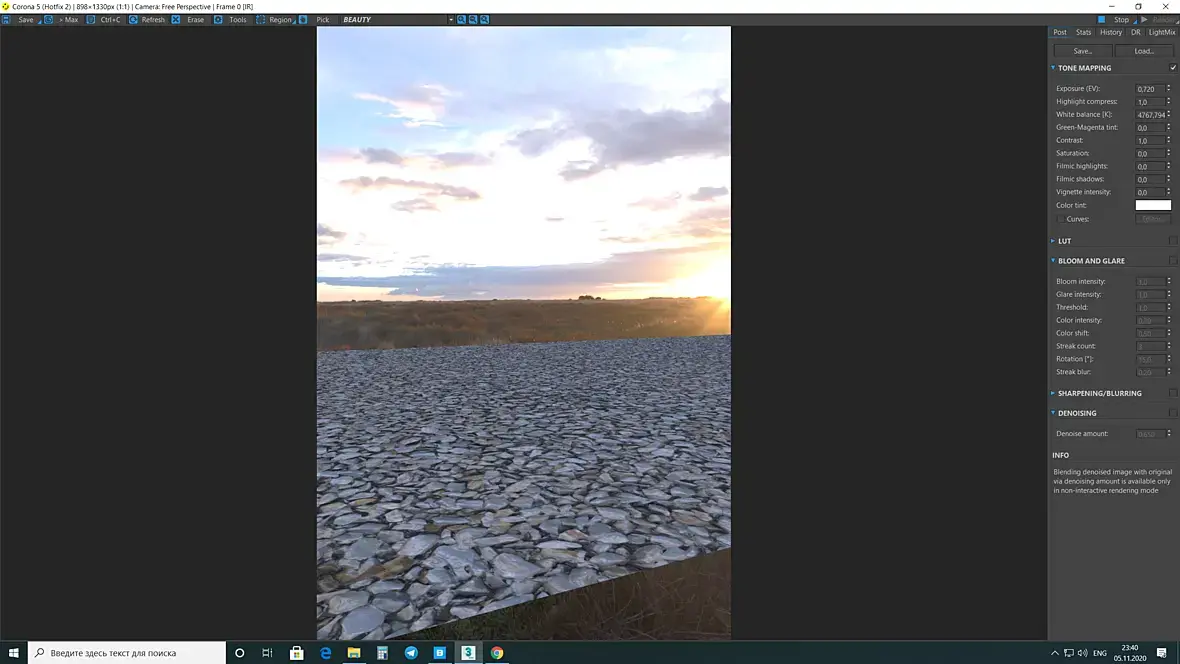This screenshot has height=664, width=1180.
Task: Click the Save render toolbar button
Action: (20, 20)
